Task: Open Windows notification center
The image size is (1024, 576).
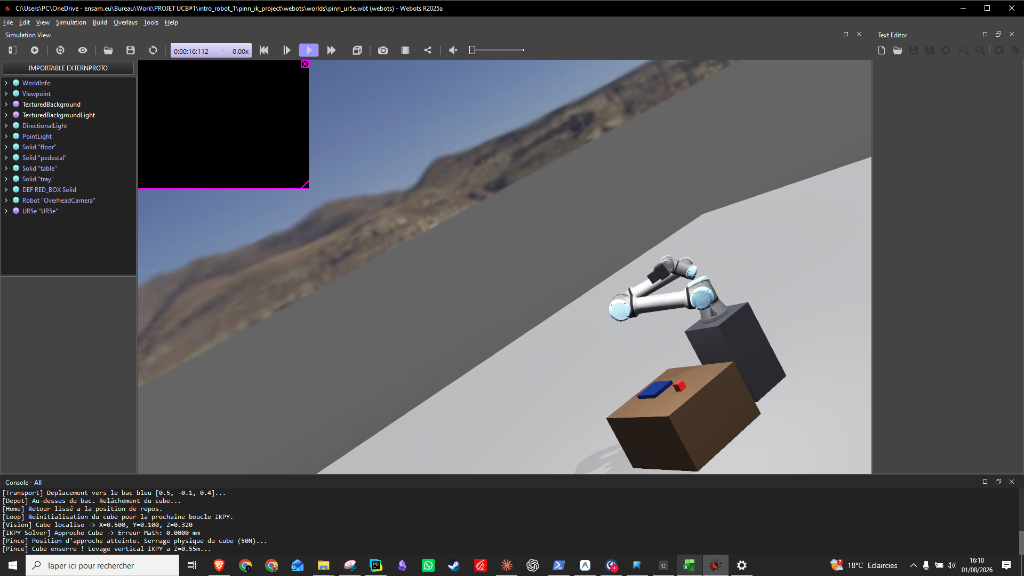Action: [1006, 566]
